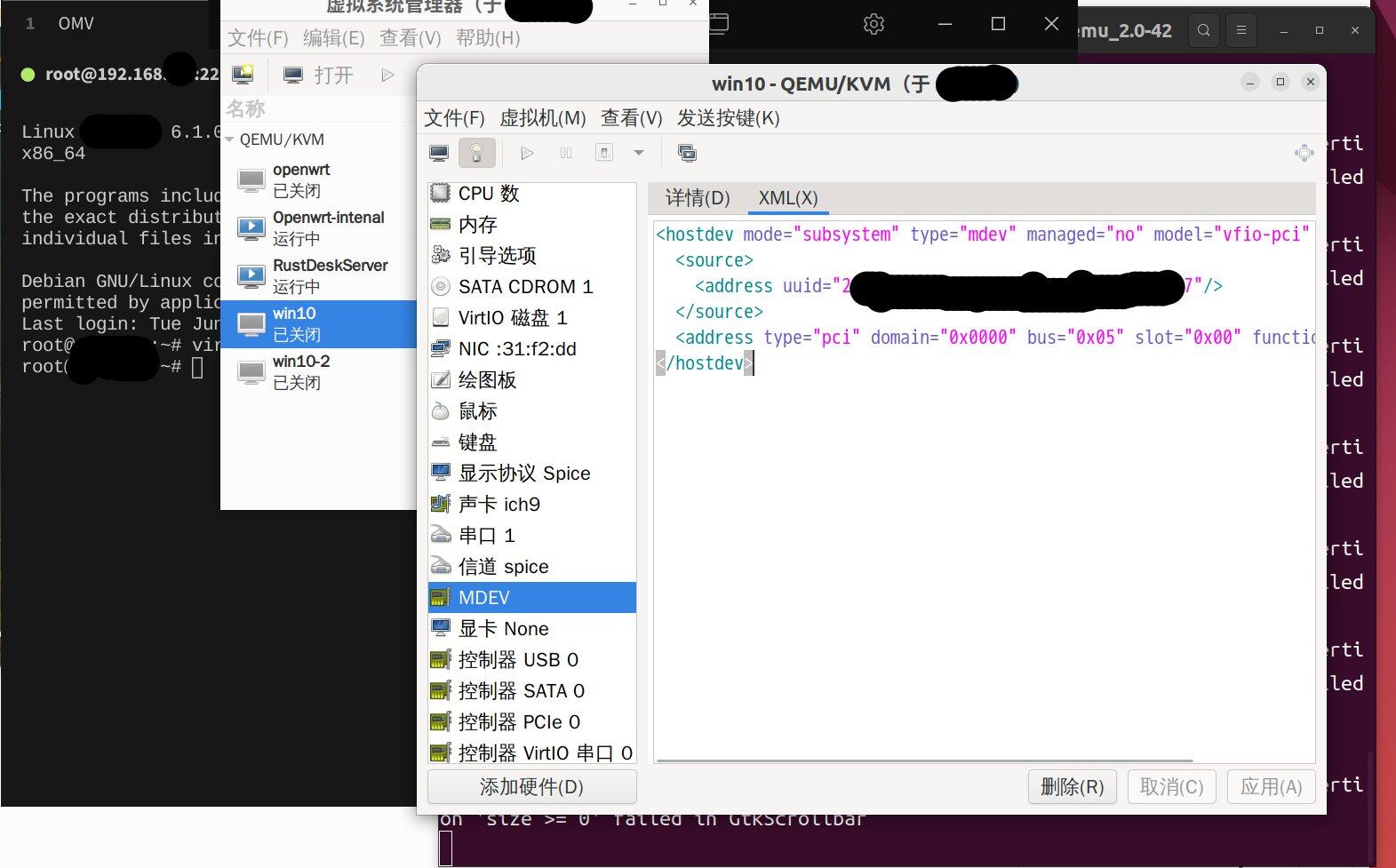Click the XML editor horizontal scrollbar
Screen dimensions: 1396x868
tap(924, 760)
